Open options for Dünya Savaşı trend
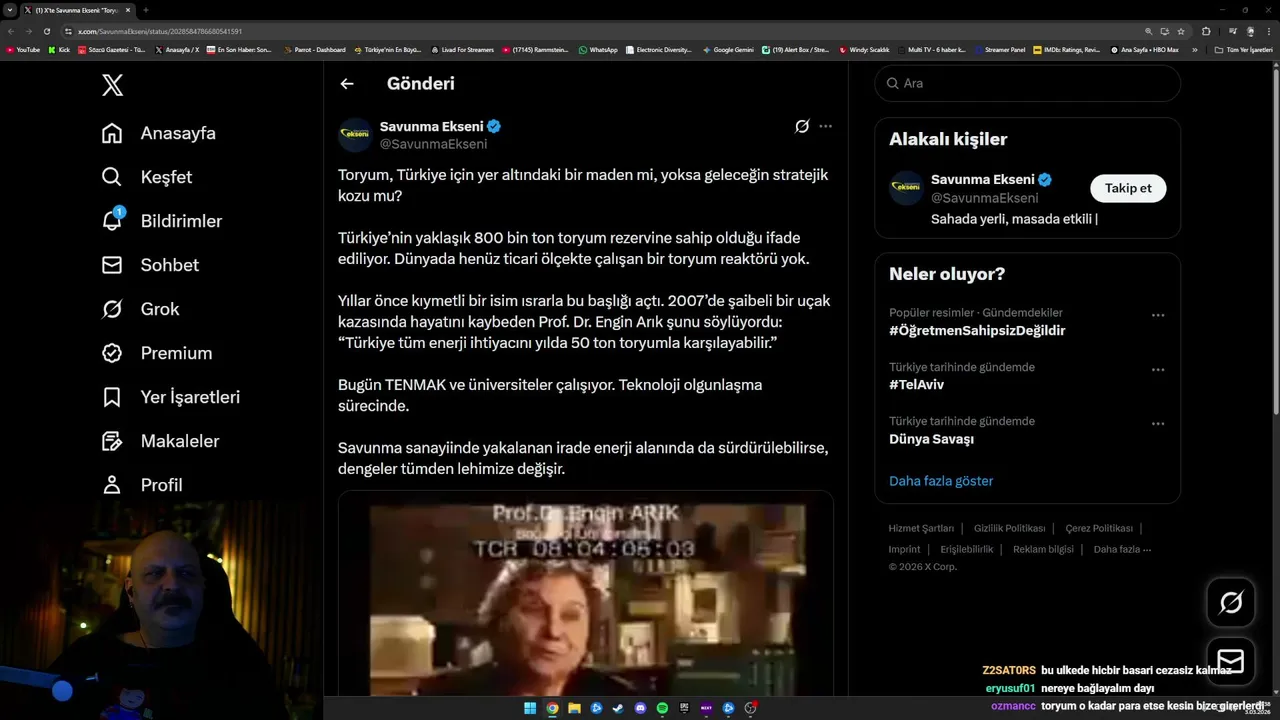The width and height of the screenshot is (1280, 720). (x=1158, y=423)
